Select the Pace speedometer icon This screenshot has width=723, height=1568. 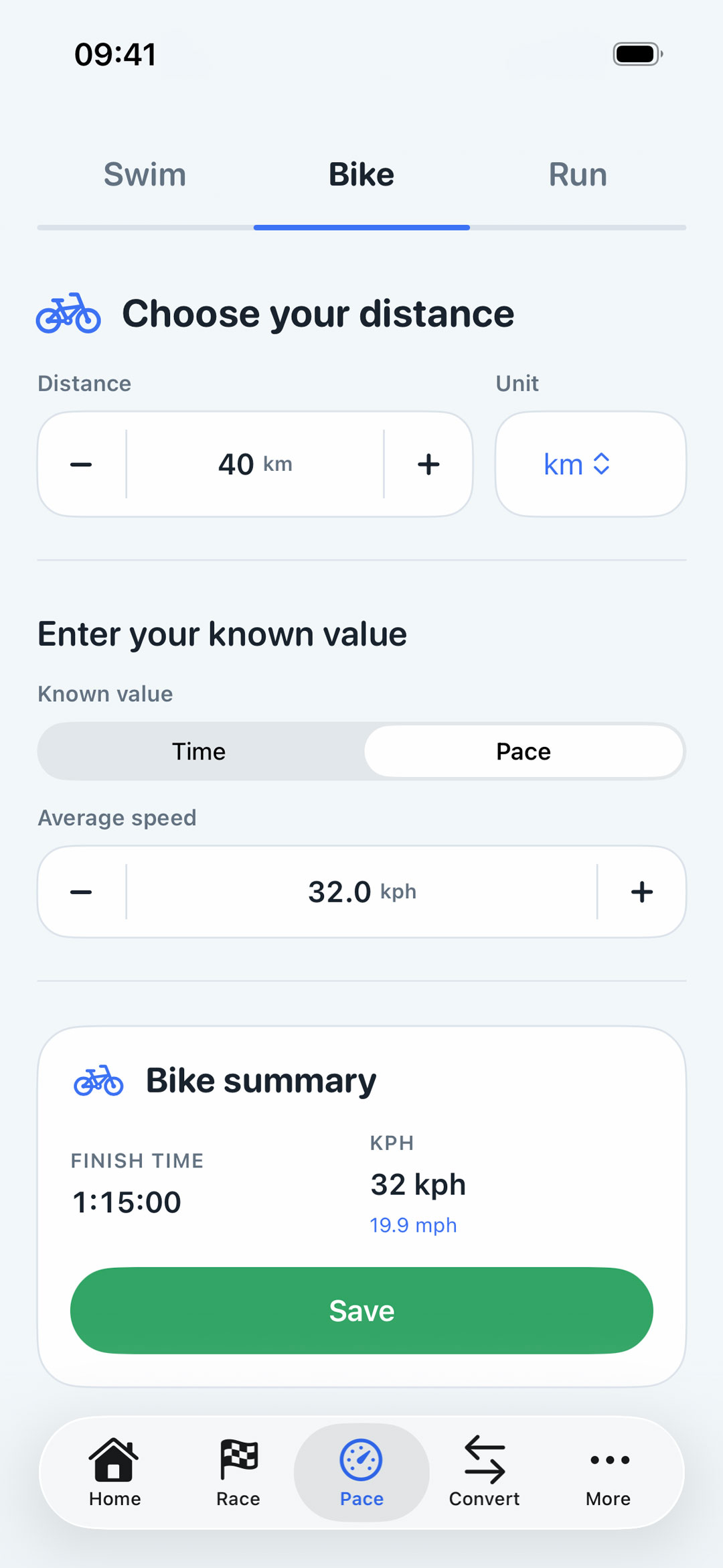(361, 1460)
